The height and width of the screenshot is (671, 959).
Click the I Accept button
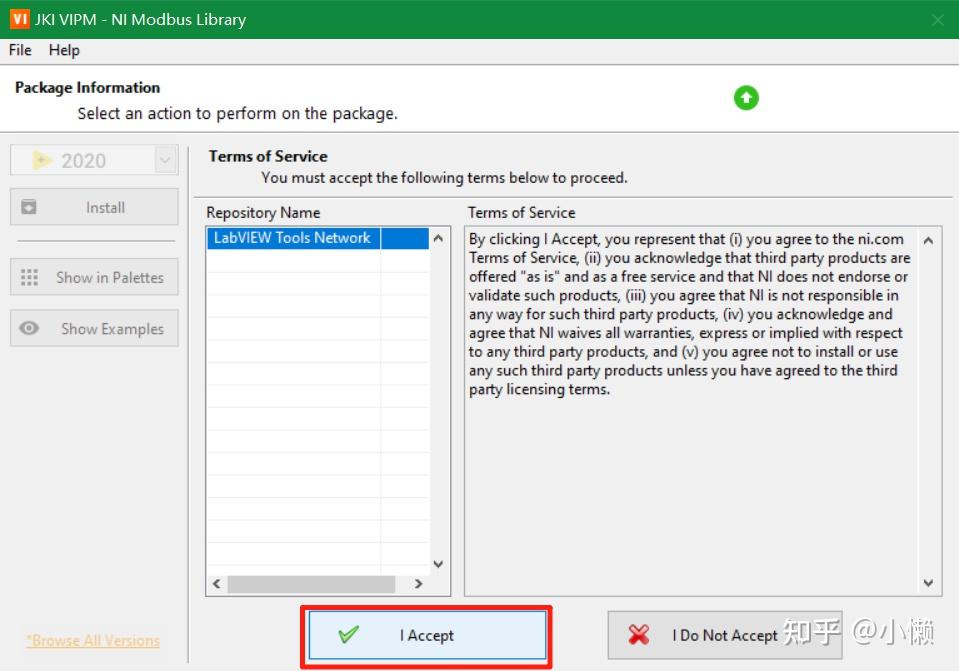click(427, 635)
